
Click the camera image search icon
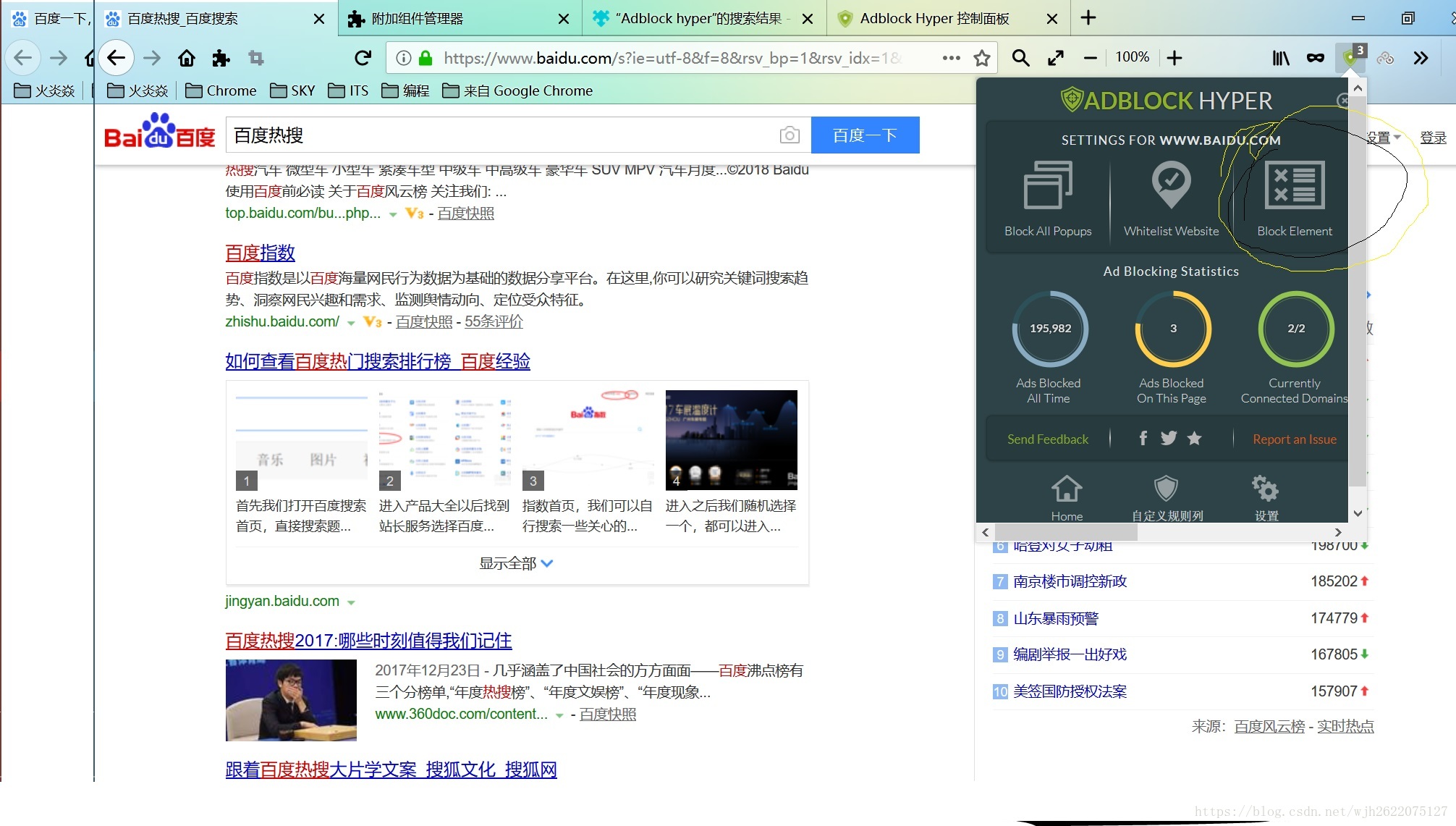coord(790,135)
